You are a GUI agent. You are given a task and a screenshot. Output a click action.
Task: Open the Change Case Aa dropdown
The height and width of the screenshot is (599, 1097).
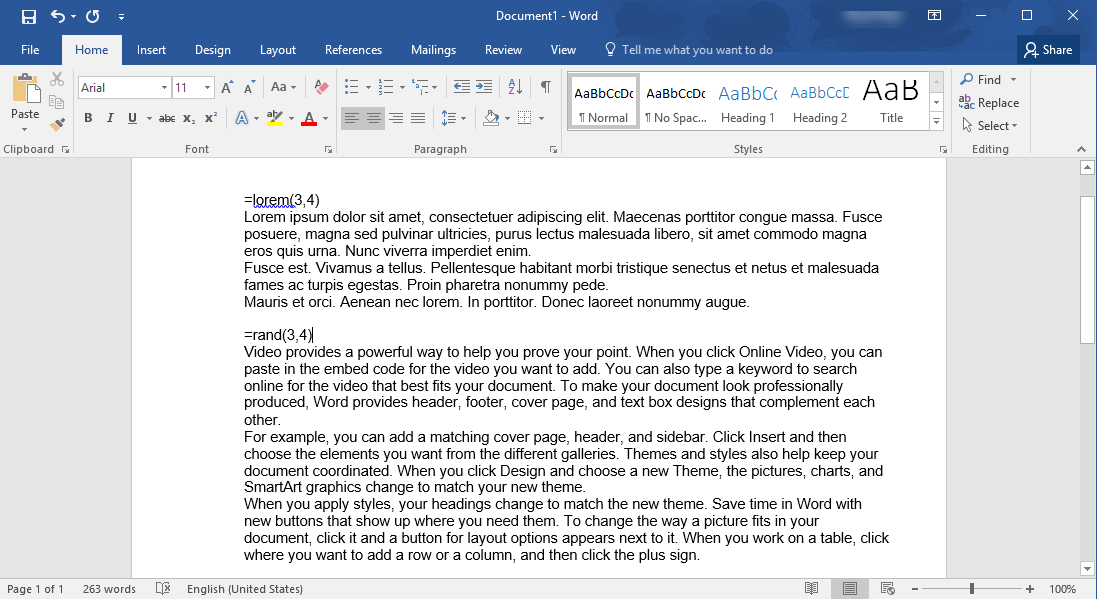click(283, 87)
